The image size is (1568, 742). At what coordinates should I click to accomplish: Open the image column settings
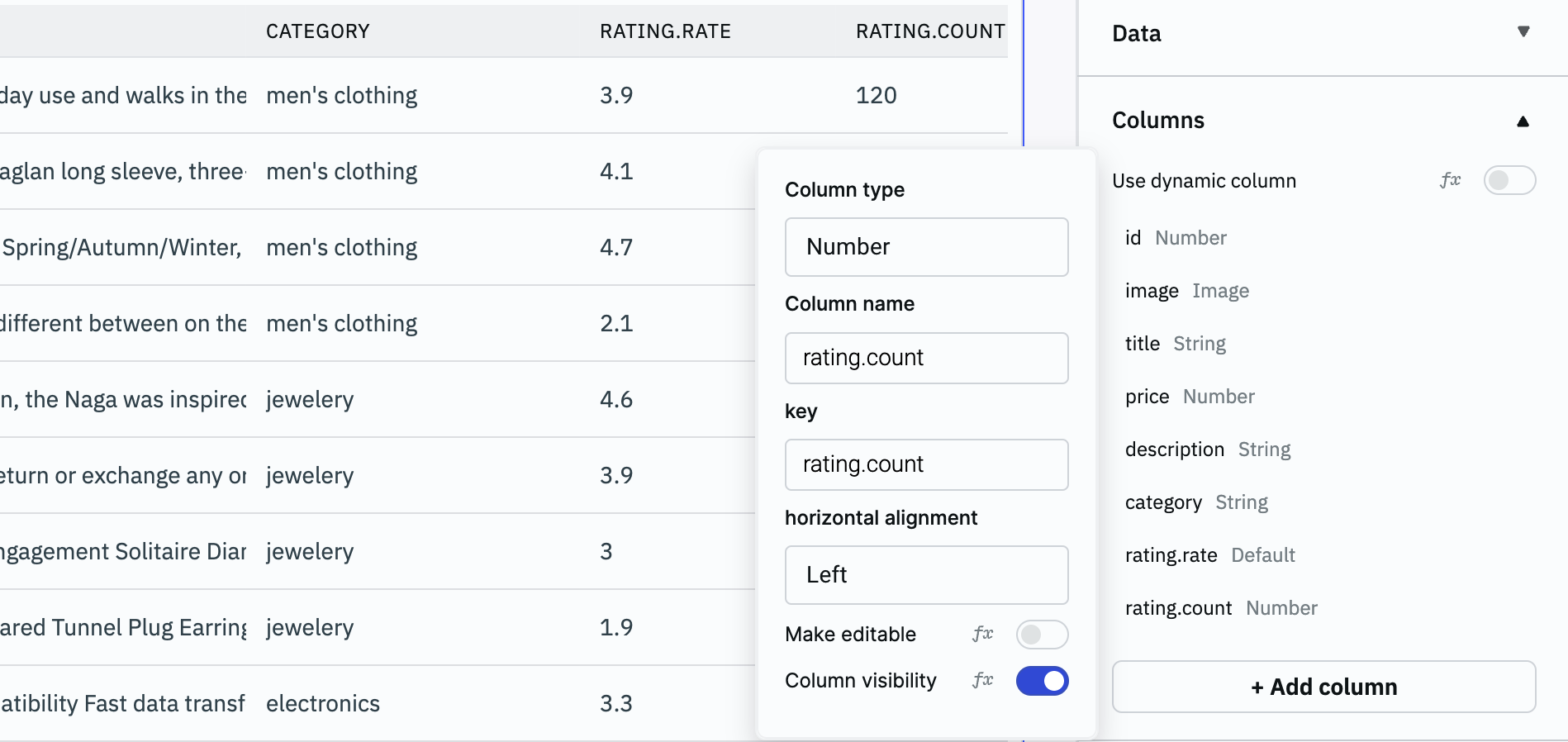click(1186, 291)
